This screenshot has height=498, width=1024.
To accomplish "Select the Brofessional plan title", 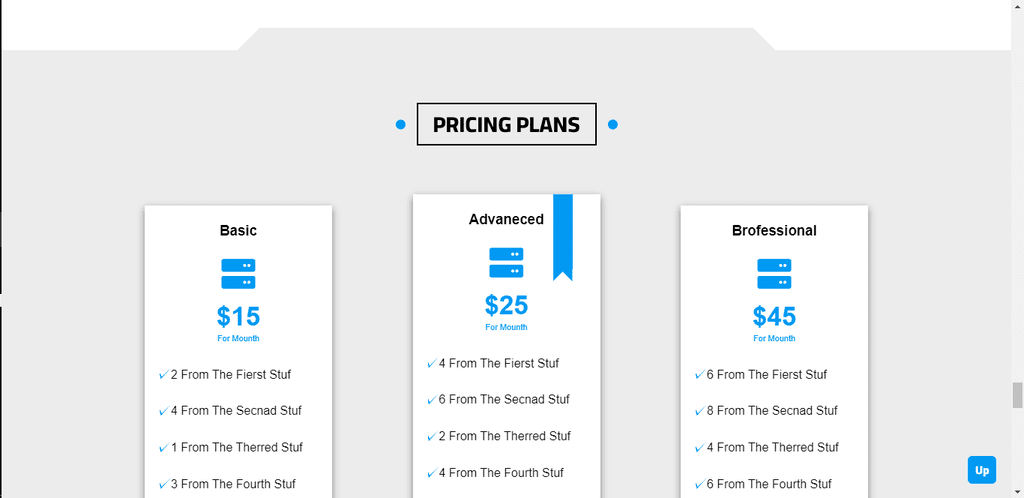I will (774, 230).
